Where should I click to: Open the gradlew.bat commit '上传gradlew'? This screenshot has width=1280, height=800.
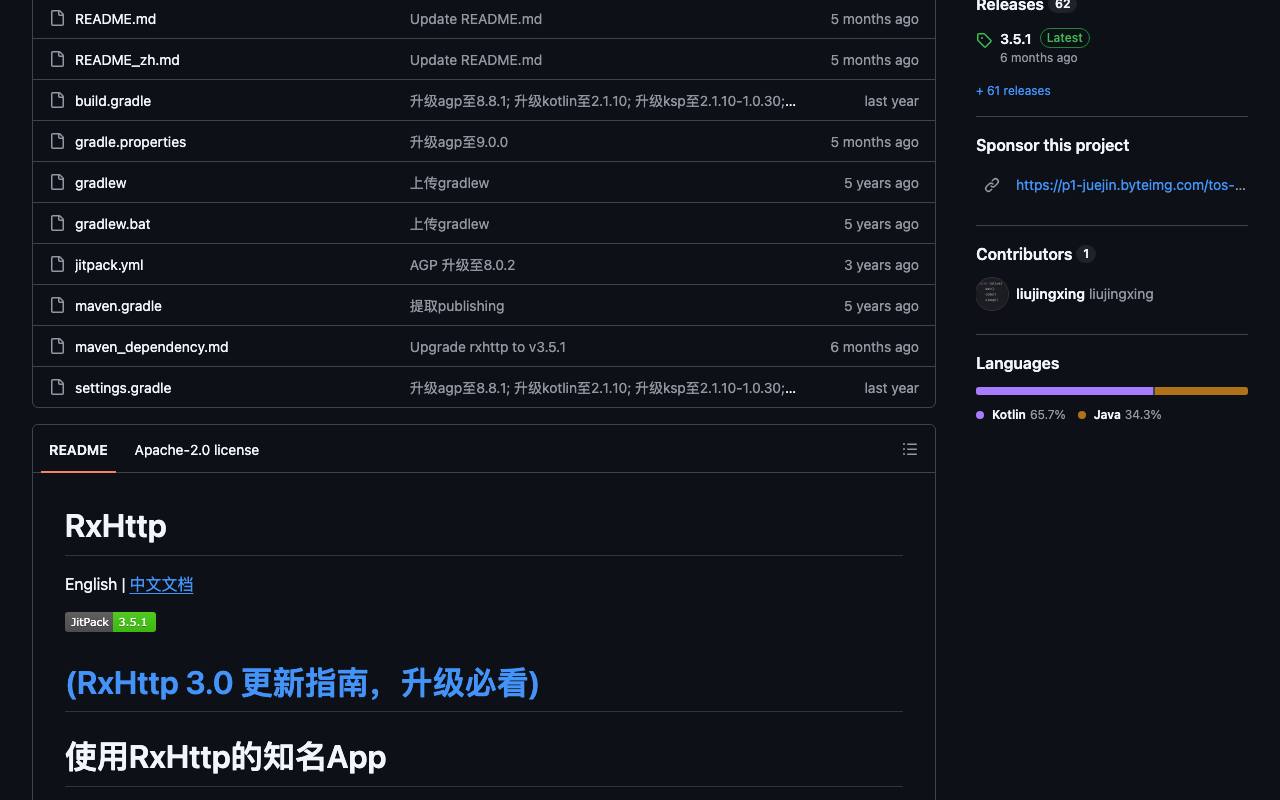449,224
